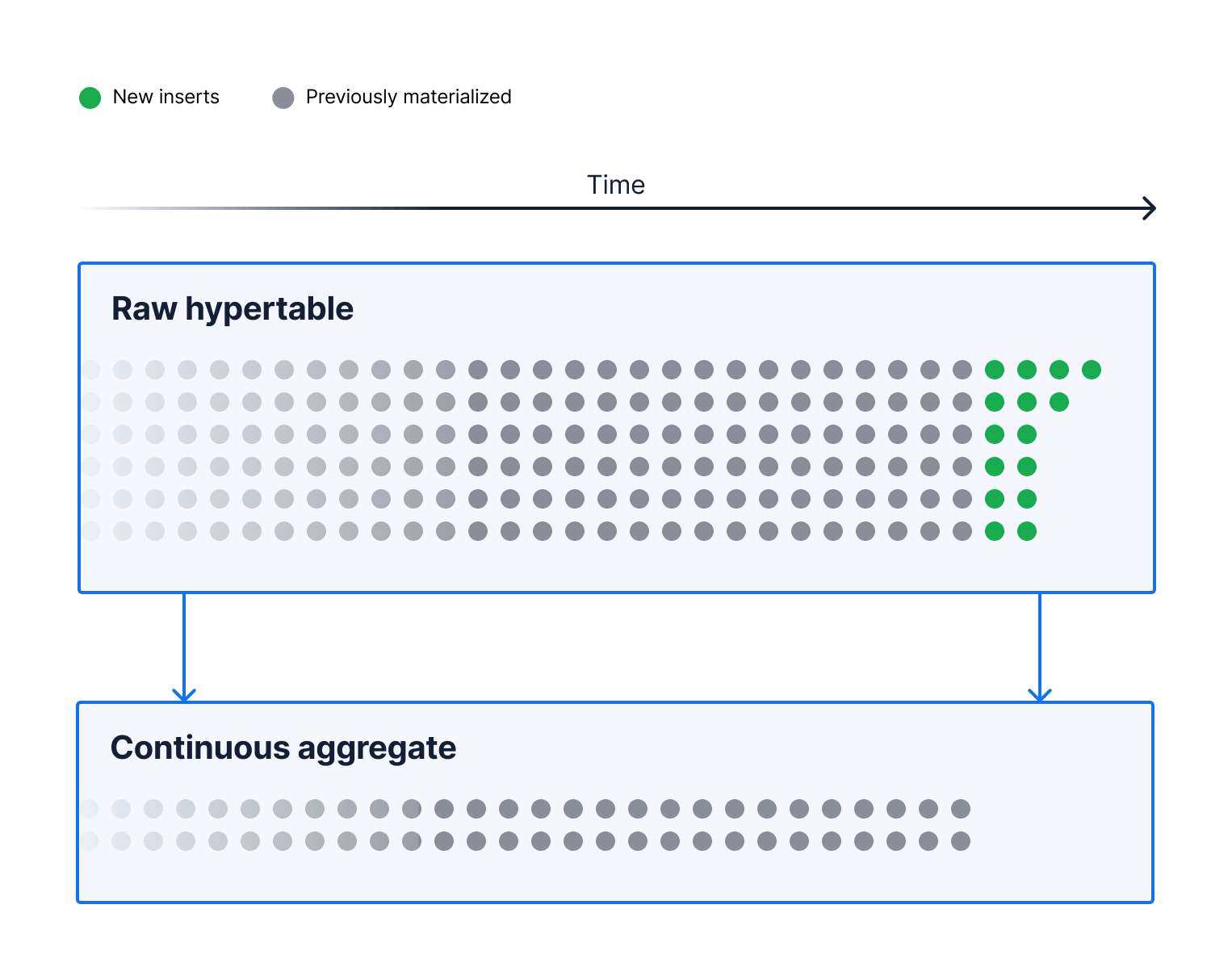Click the 'Raw hypertable' heading

coord(233,308)
